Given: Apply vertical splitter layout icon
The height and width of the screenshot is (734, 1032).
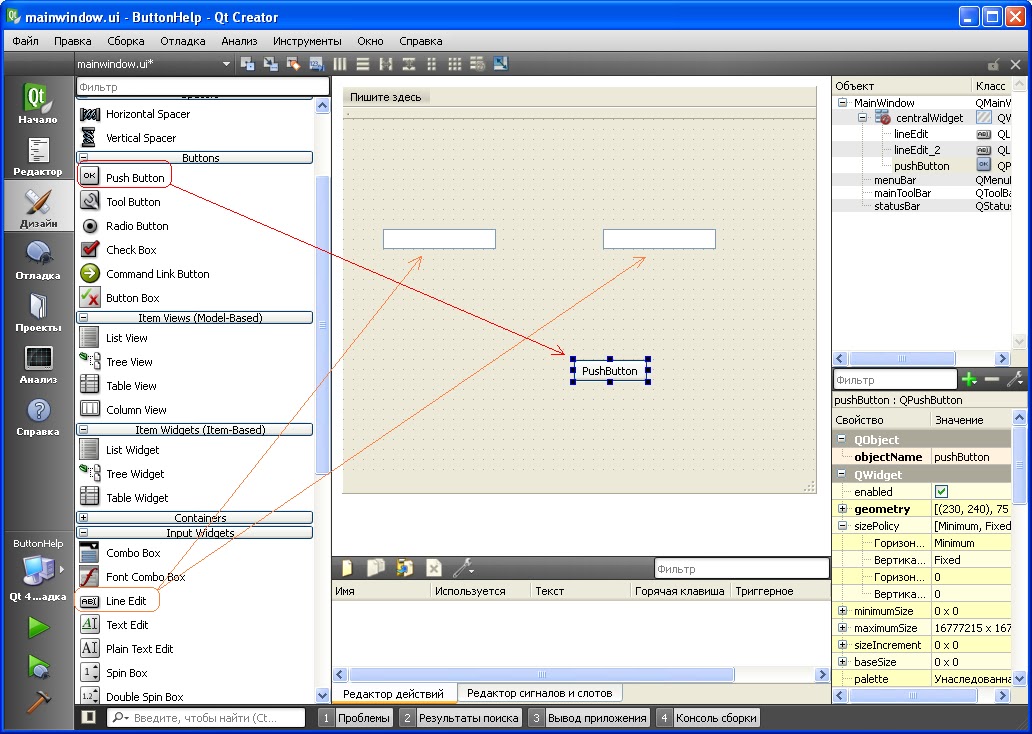Looking at the screenshot, I should pos(409,64).
